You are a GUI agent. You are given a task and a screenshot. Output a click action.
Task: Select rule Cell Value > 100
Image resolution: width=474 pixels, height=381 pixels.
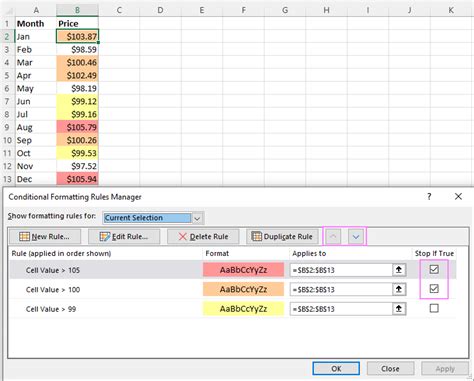coord(53,290)
